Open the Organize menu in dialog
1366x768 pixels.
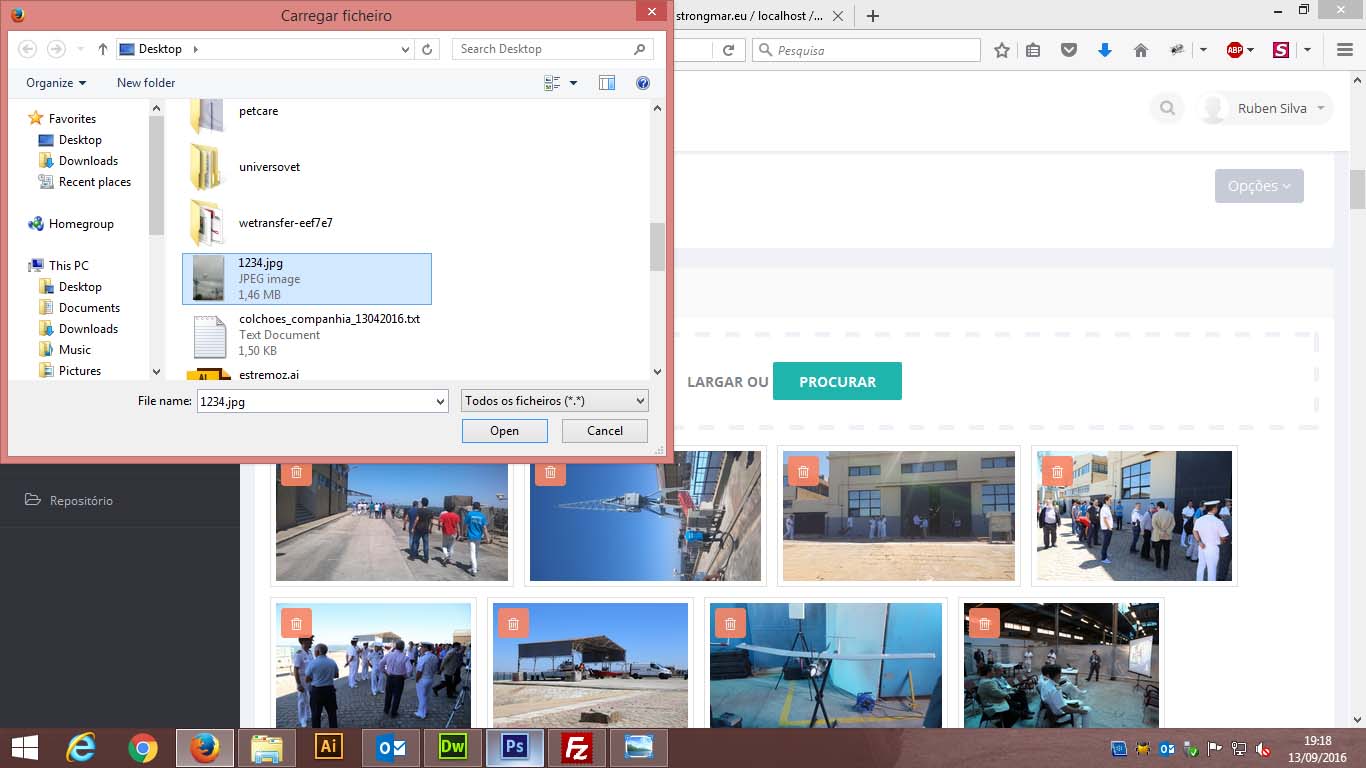56,83
